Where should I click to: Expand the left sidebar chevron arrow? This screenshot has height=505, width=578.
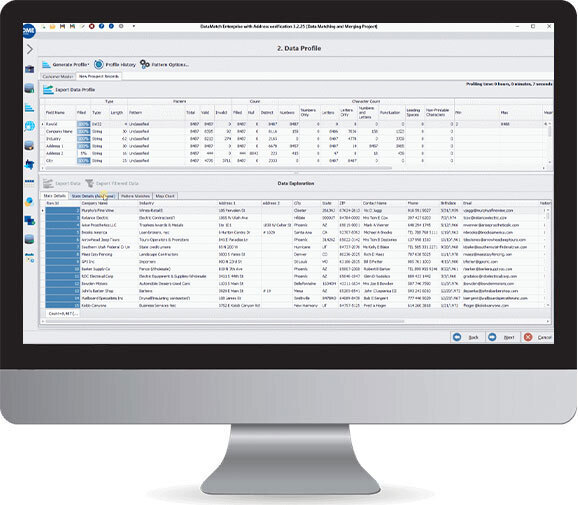30,49
